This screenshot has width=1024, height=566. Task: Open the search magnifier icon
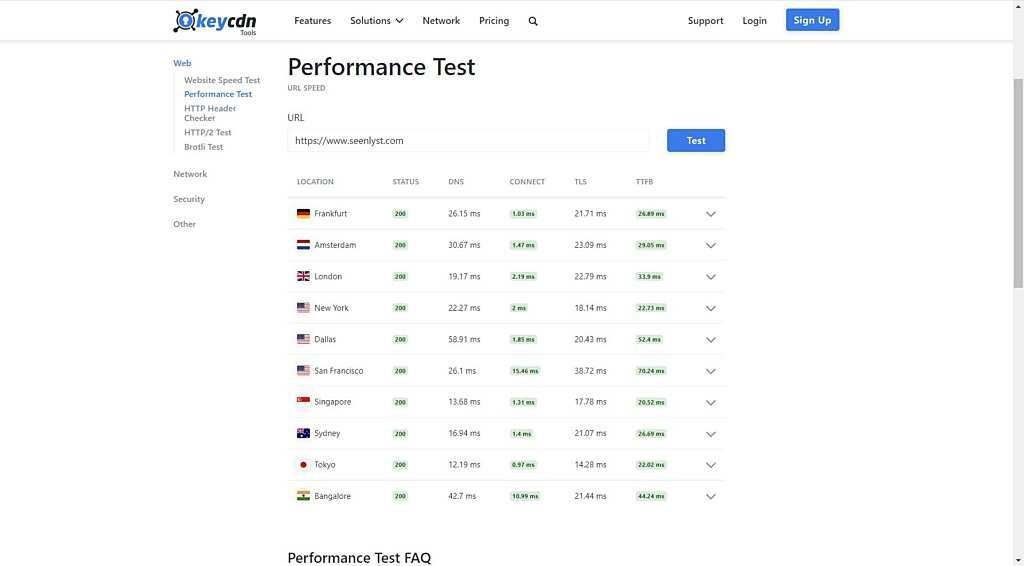[533, 21]
